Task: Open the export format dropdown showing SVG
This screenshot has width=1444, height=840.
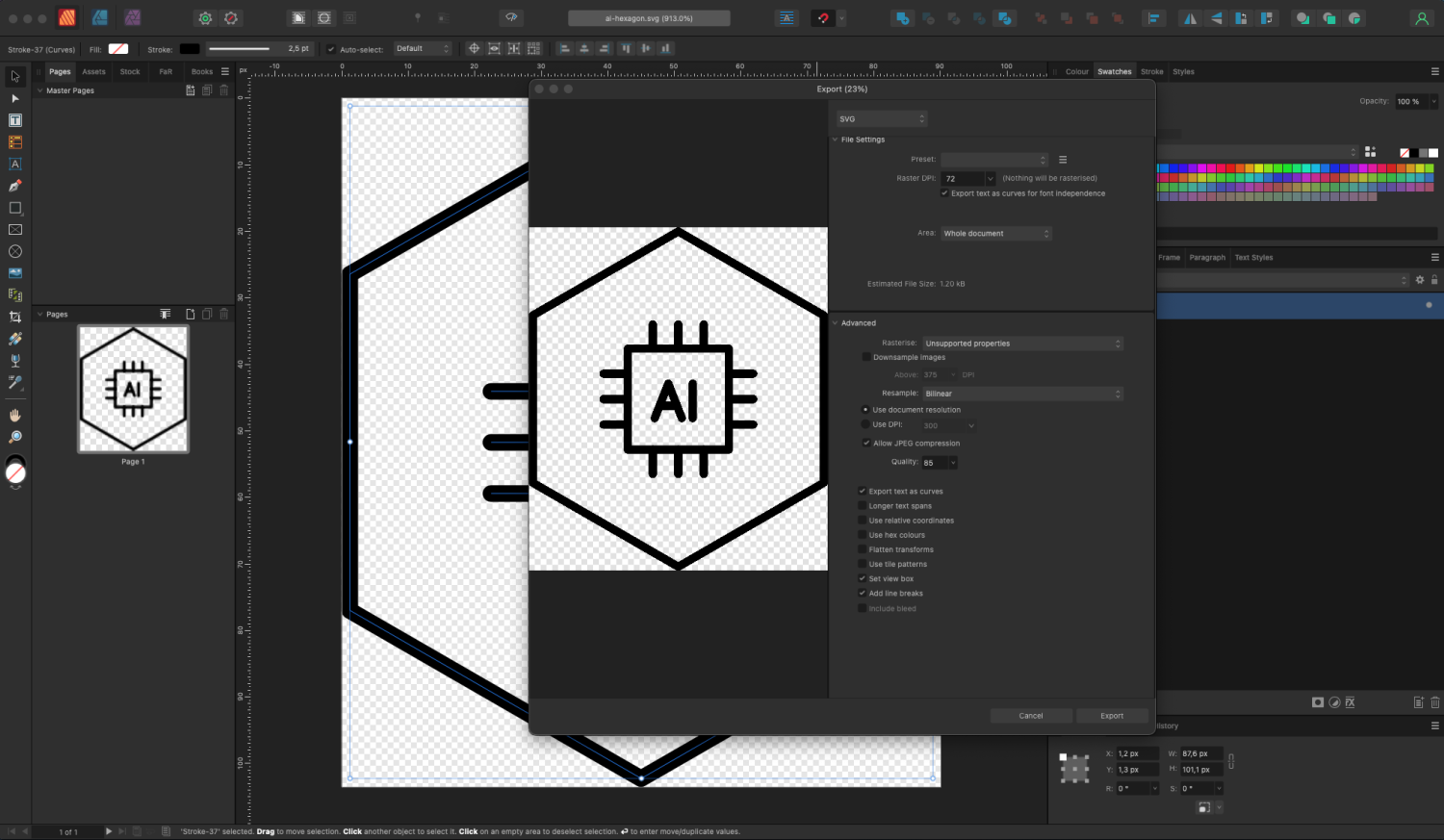Action: [x=880, y=118]
